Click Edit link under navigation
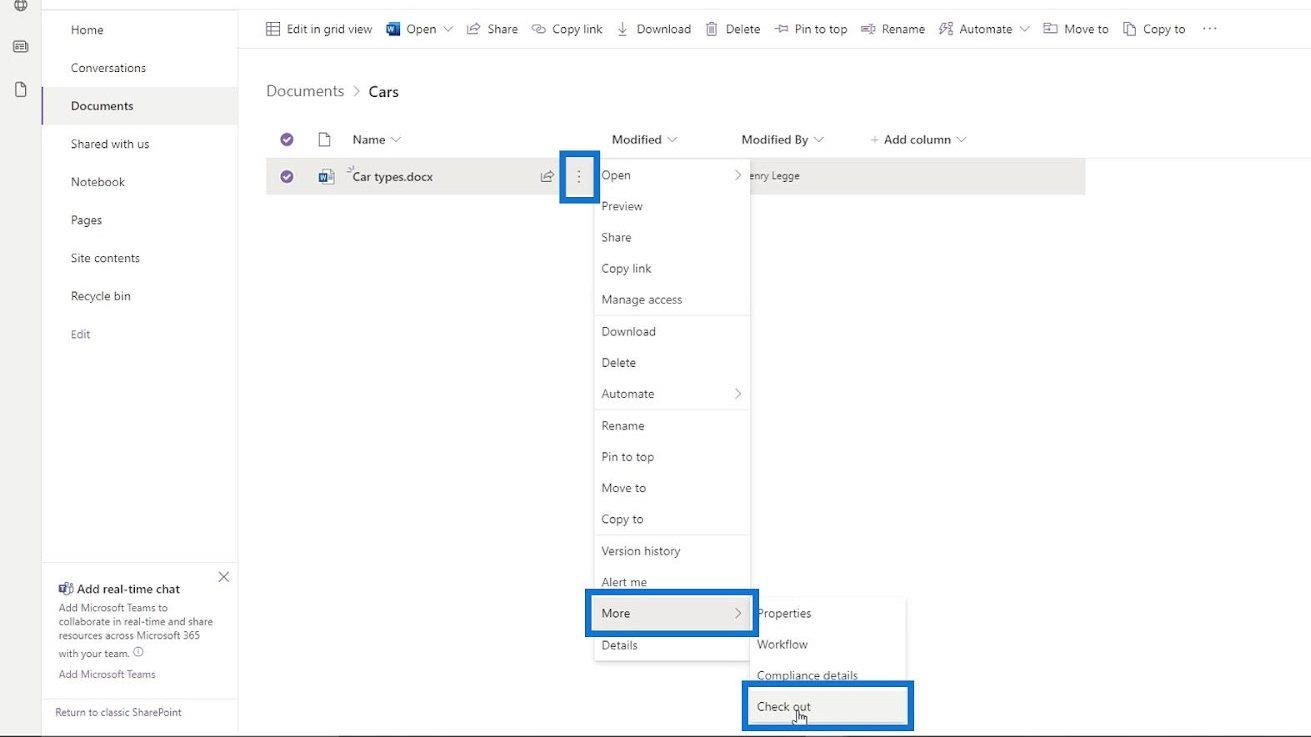This screenshot has height=737, width=1311. (x=81, y=334)
